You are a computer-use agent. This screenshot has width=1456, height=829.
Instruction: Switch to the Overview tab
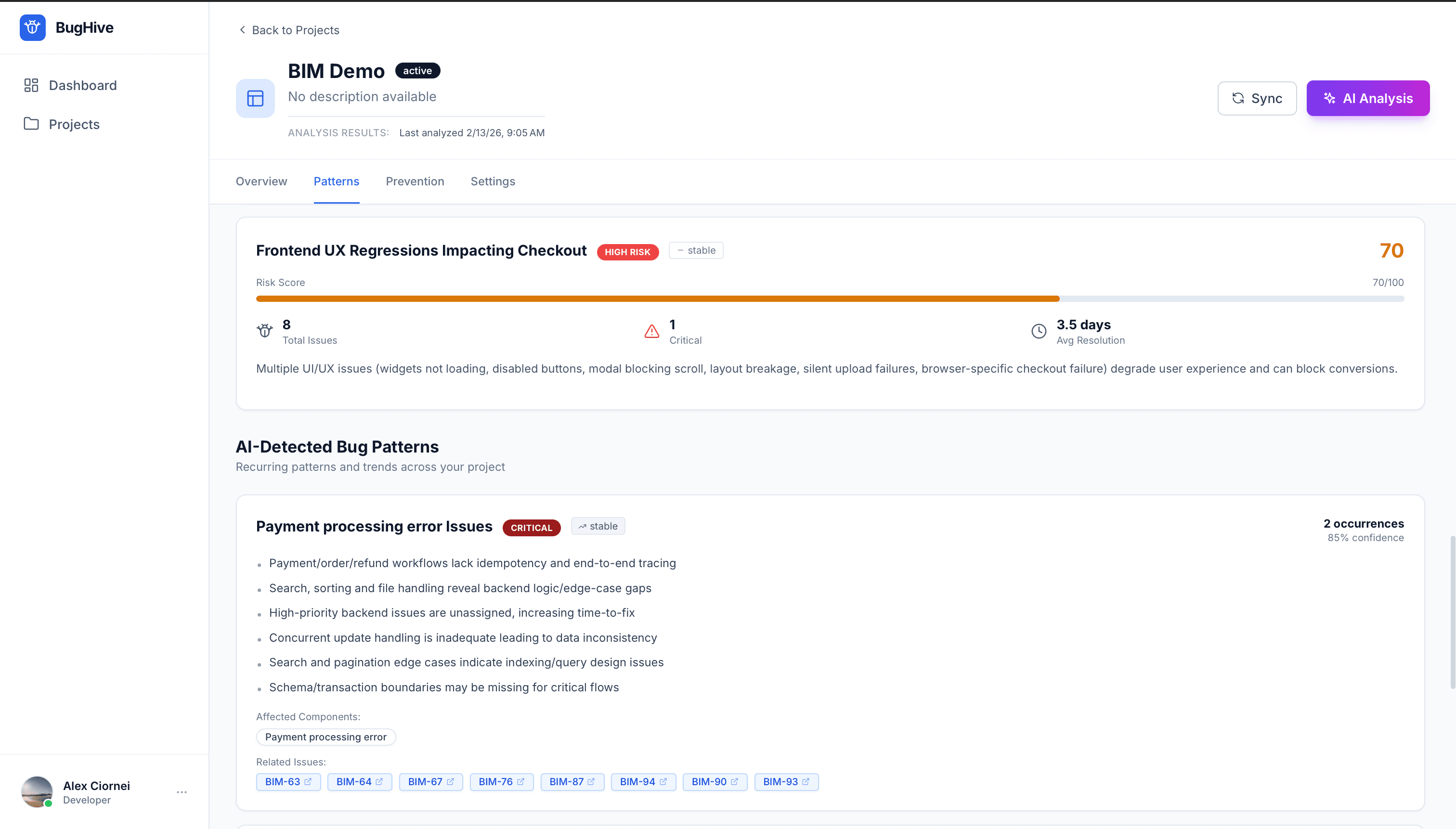pyautogui.click(x=261, y=181)
